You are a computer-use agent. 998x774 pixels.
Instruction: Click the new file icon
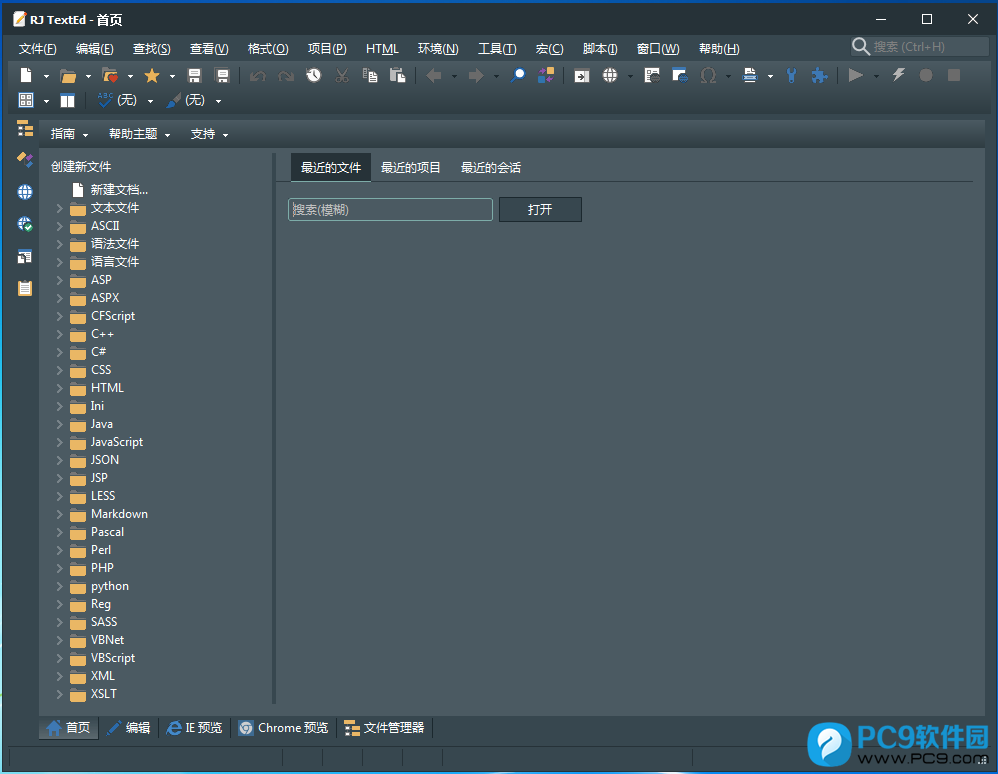[26, 75]
